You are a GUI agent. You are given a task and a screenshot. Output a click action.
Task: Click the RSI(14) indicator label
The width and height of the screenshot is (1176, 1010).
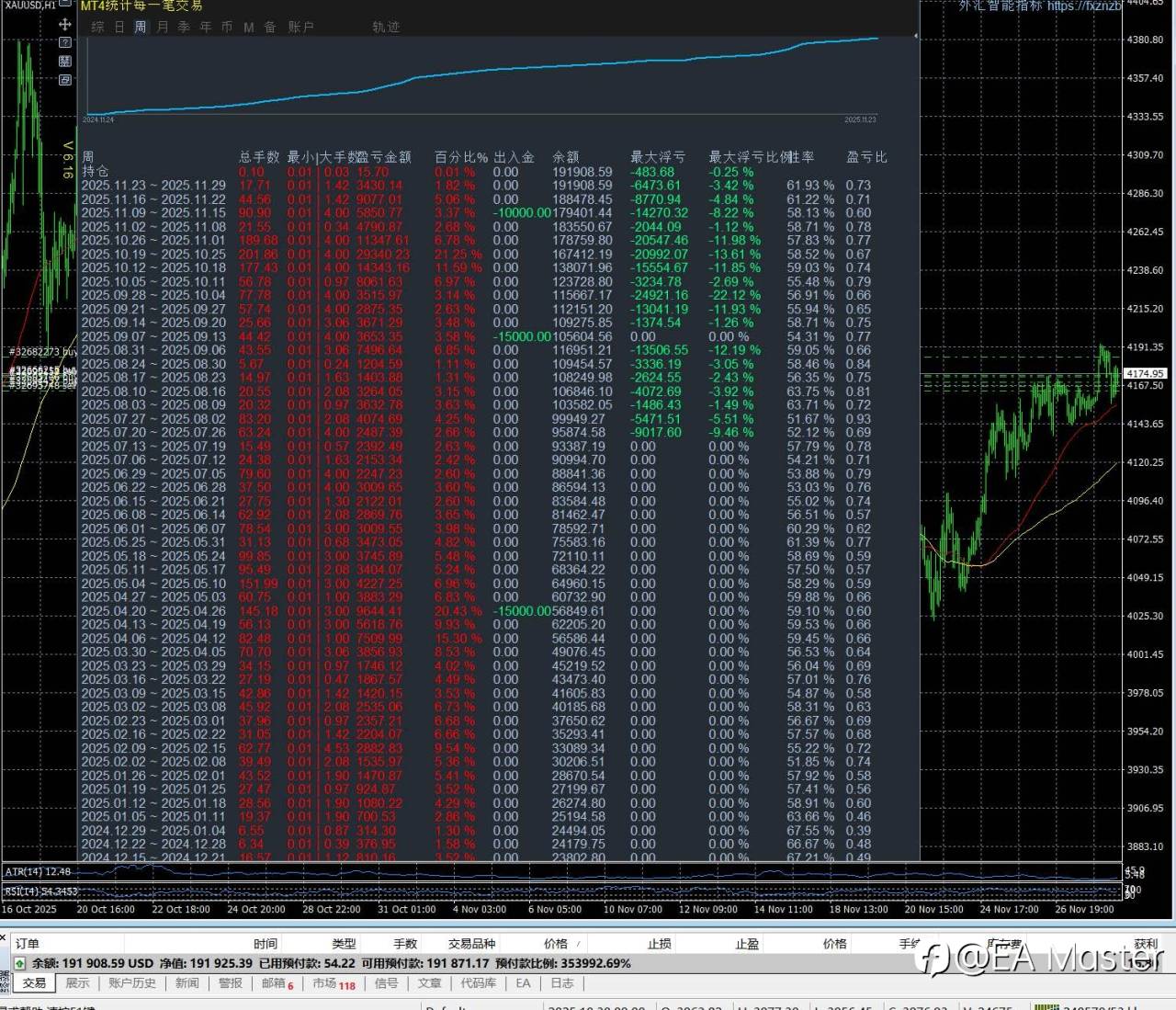[42, 891]
